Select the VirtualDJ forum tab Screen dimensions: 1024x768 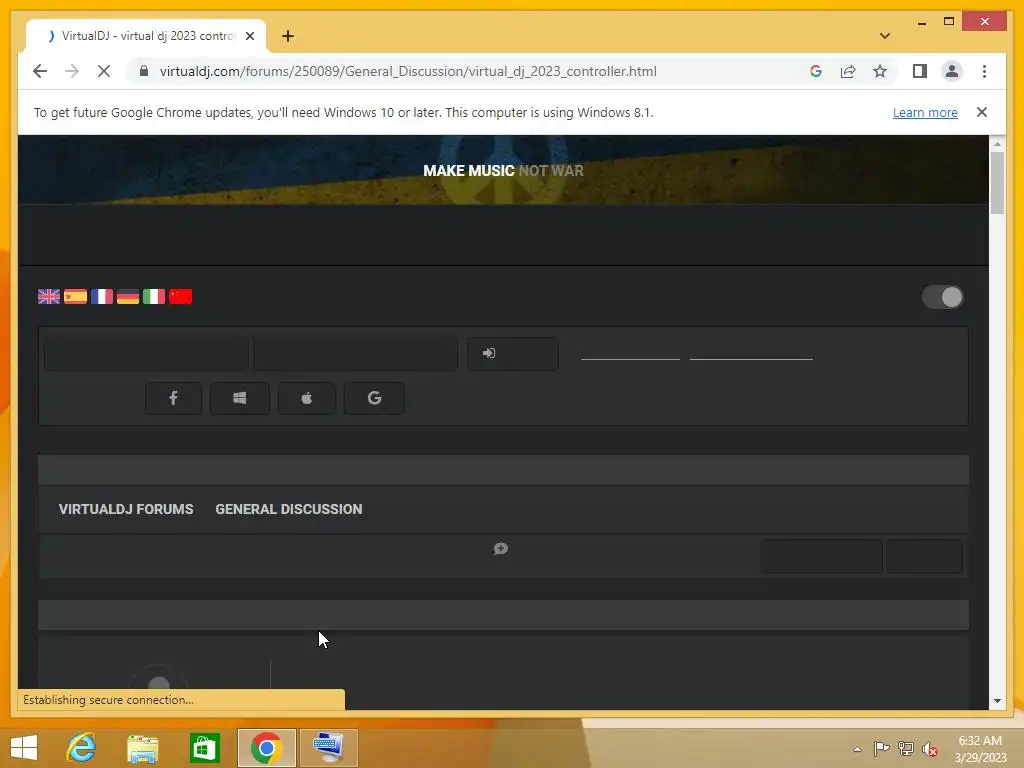tap(146, 36)
